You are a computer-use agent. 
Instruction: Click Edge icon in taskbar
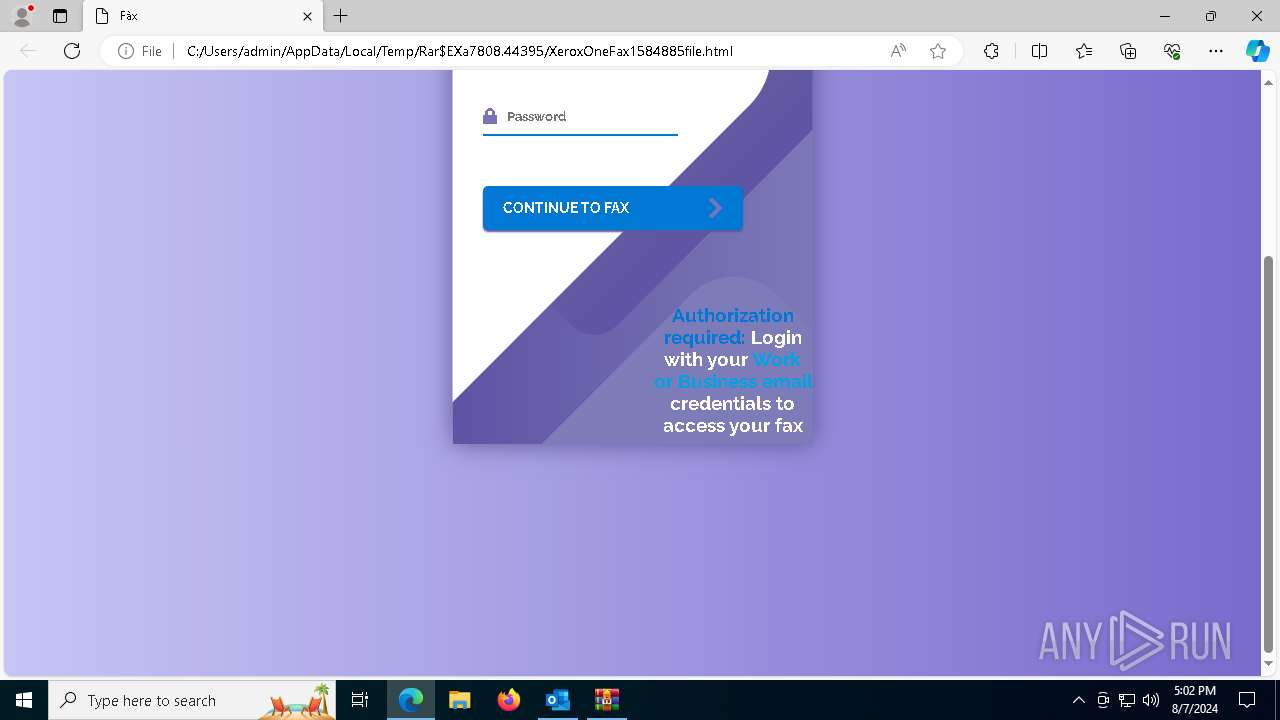click(x=411, y=700)
